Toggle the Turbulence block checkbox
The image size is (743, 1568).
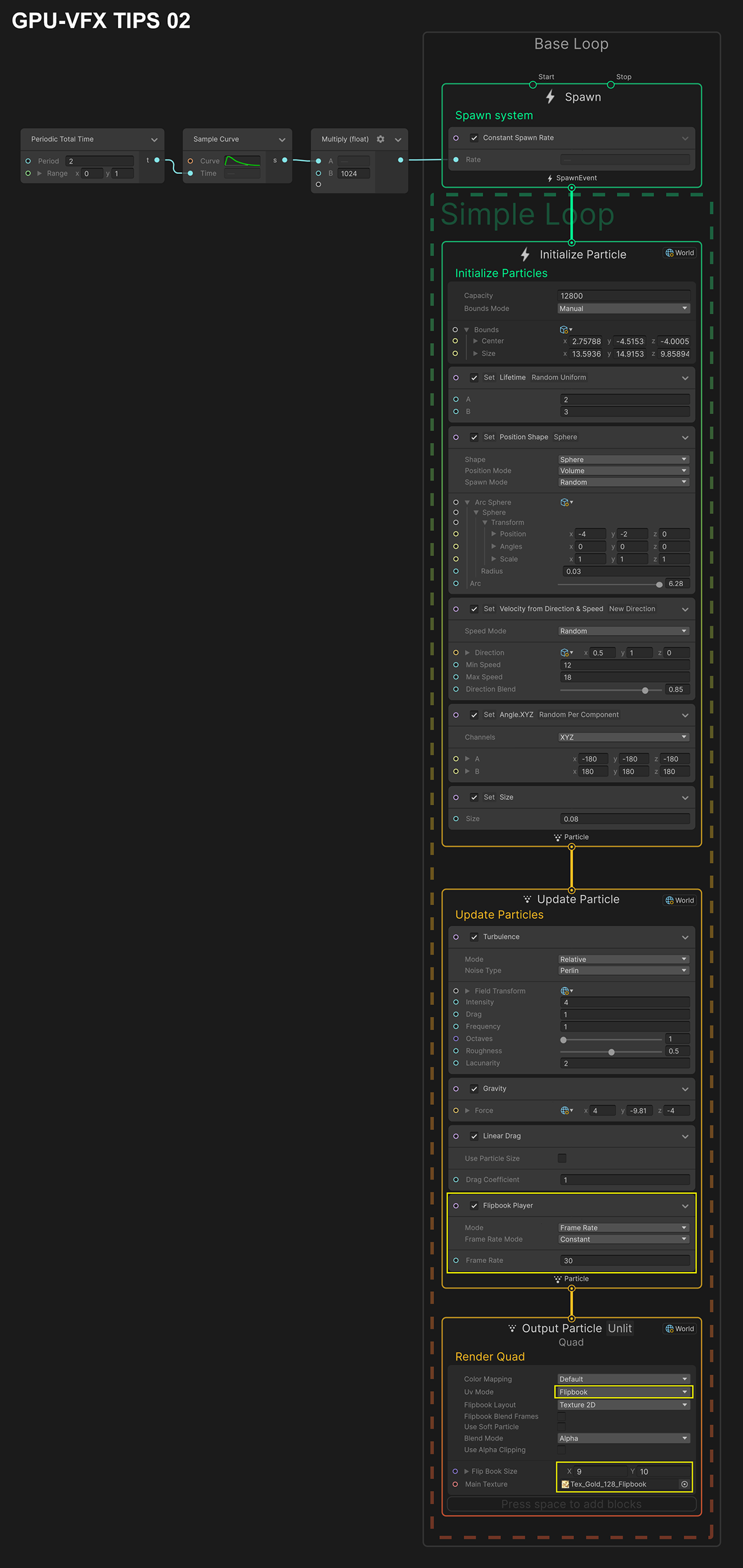click(x=474, y=937)
